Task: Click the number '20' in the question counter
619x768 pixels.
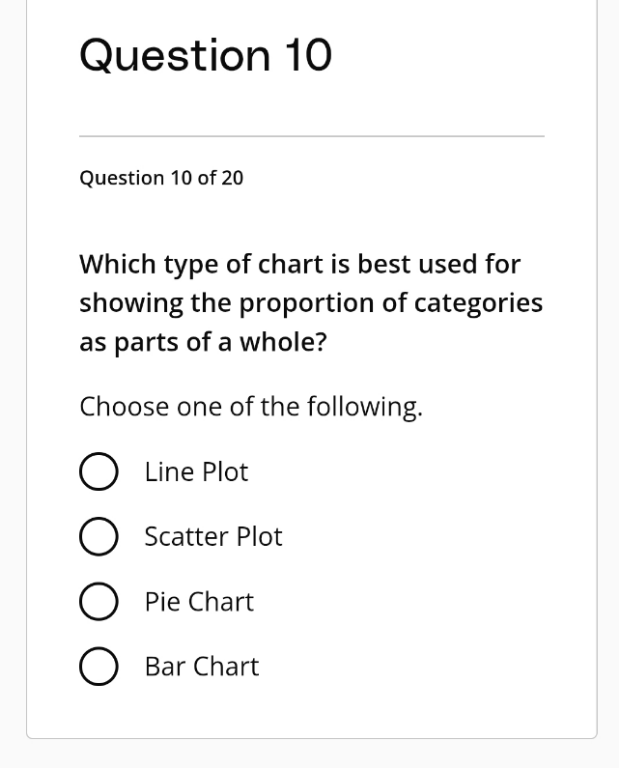Action: [232, 178]
